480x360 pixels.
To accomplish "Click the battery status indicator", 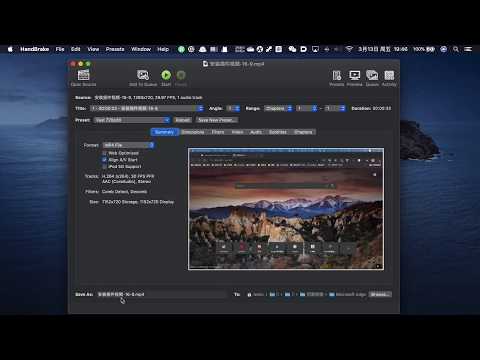I will [x=424, y=49].
